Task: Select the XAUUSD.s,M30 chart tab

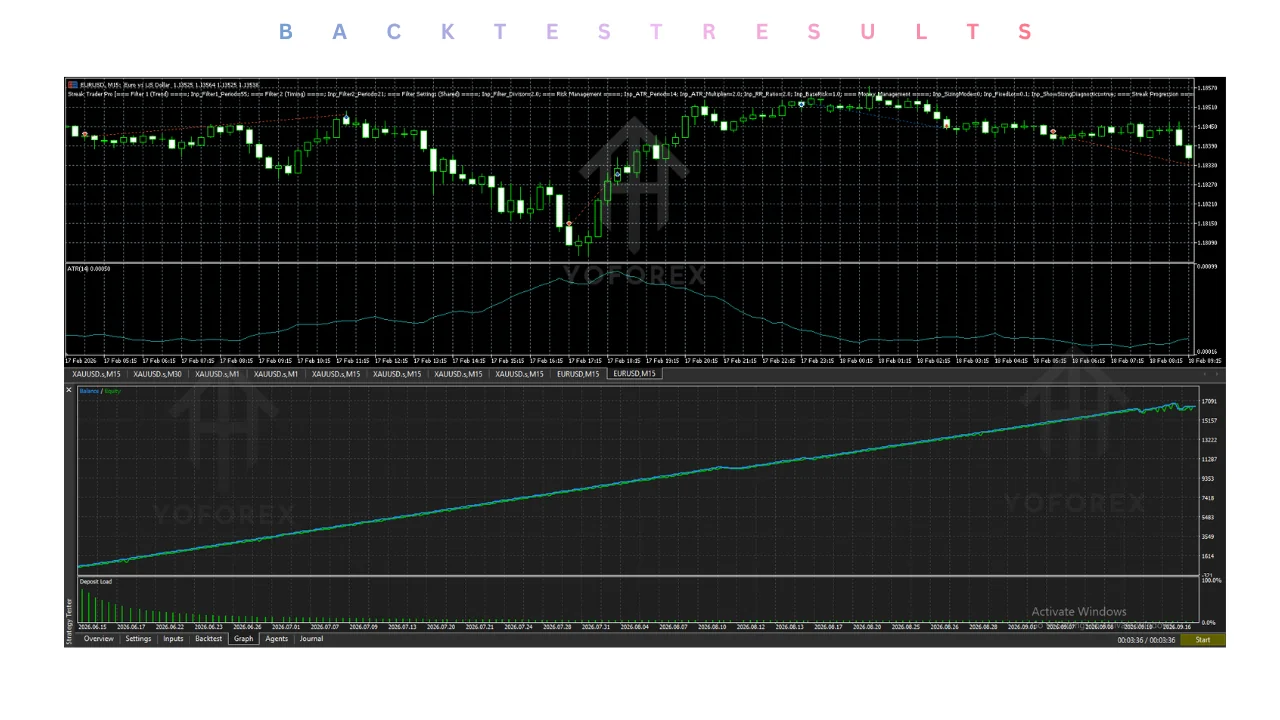Action: (x=157, y=374)
